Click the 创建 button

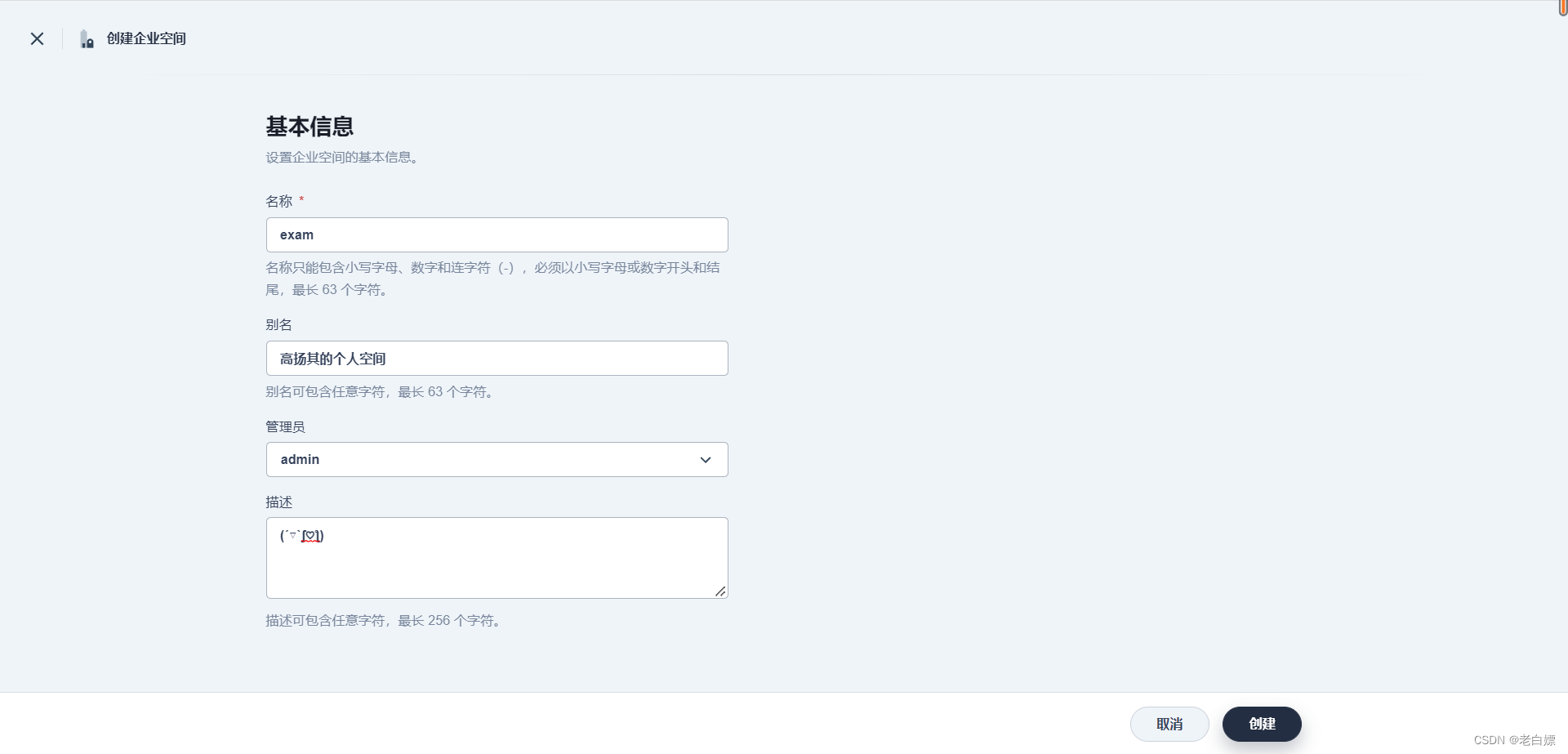[1262, 724]
